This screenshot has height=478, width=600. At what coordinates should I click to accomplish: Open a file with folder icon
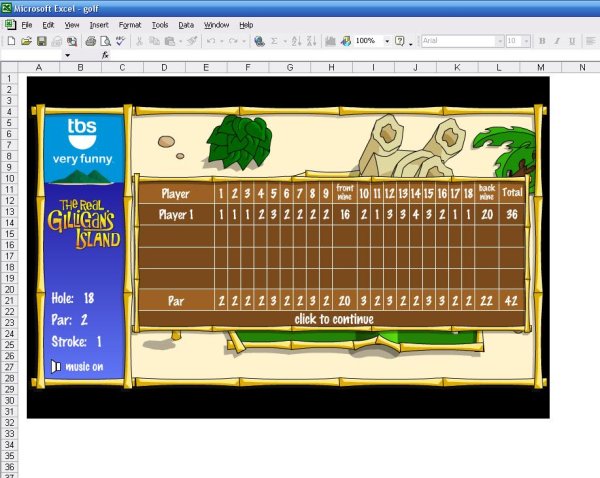point(26,41)
